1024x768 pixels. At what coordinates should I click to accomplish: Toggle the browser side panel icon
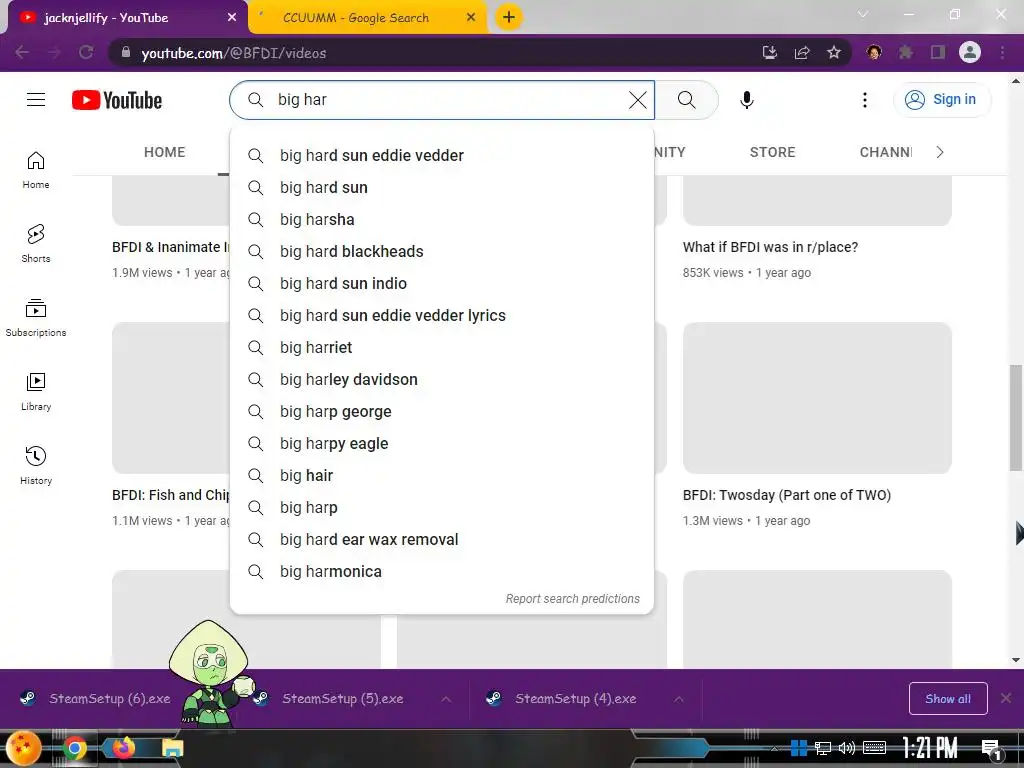(938, 52)
